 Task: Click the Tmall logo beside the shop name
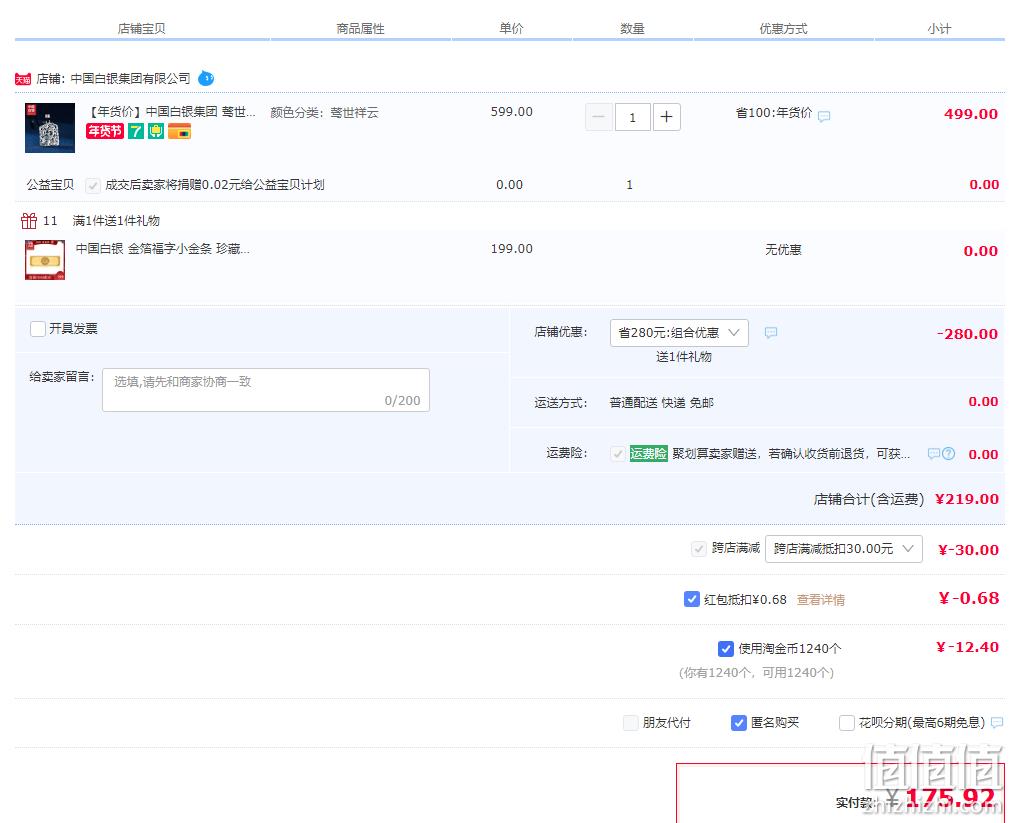tap(23, 79)
